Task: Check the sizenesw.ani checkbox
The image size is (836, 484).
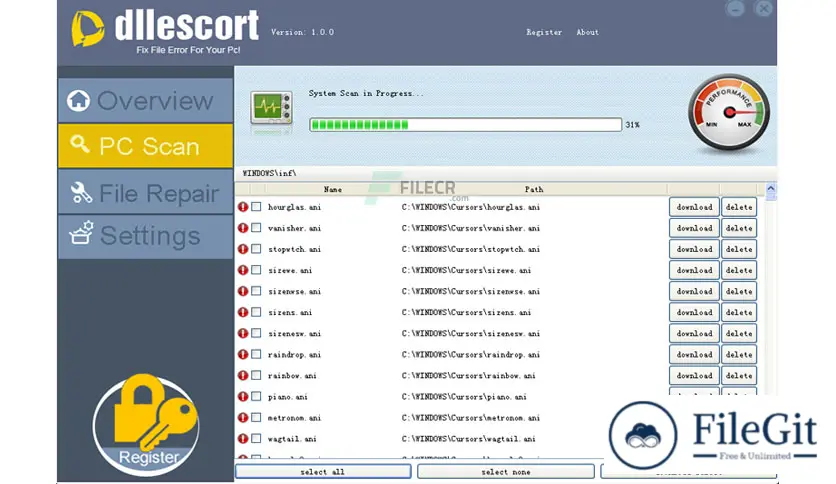Action: click(x=256, y=333)
